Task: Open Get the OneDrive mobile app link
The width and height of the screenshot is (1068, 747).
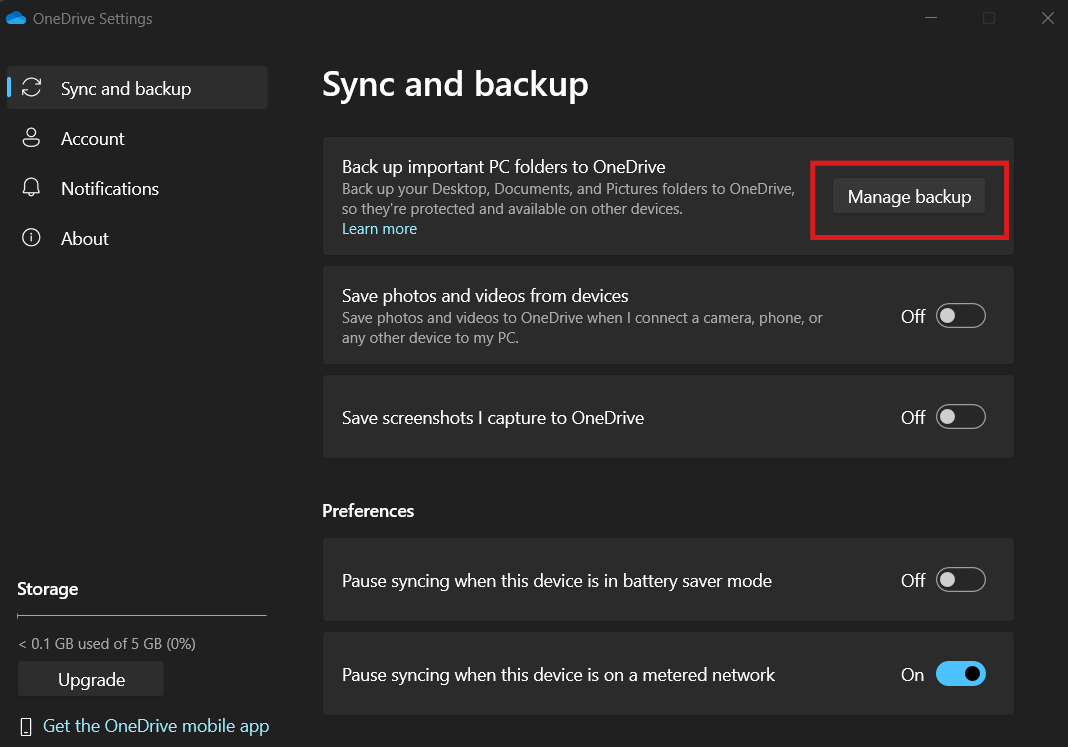Action: [x=156, y=726]
